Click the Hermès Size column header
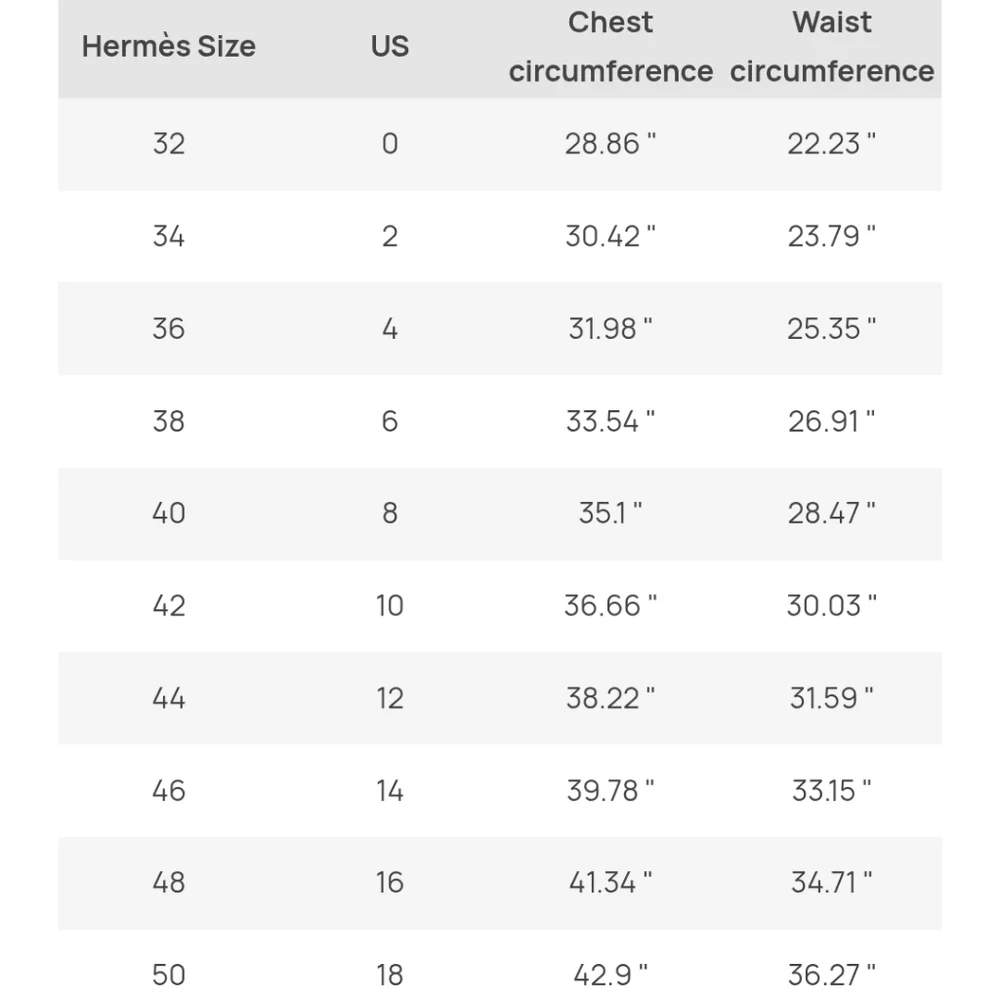Viewport: 1000px width, 1000px height. coord(169,46)
